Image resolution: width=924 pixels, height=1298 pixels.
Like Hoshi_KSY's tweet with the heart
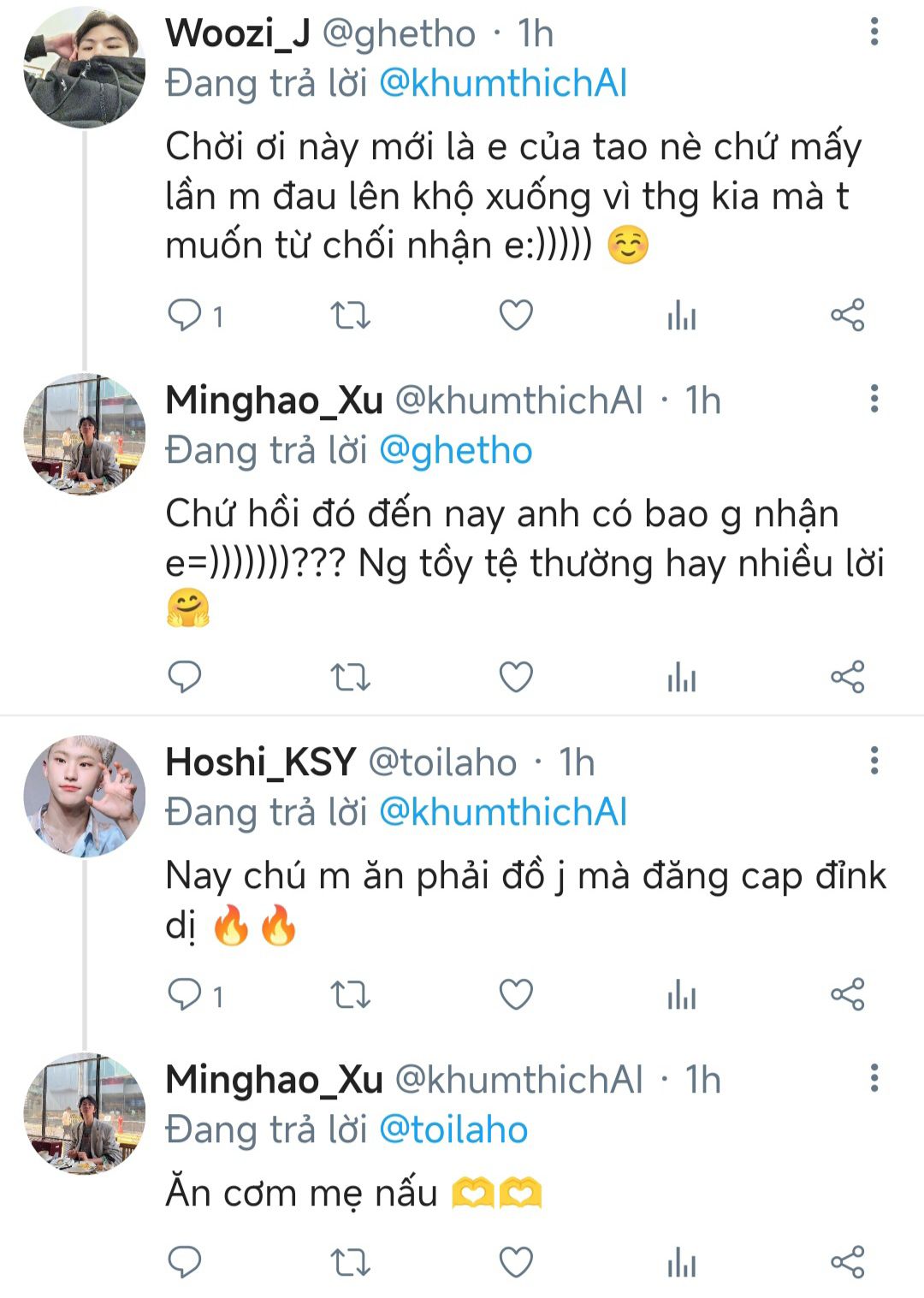(516, 995)
